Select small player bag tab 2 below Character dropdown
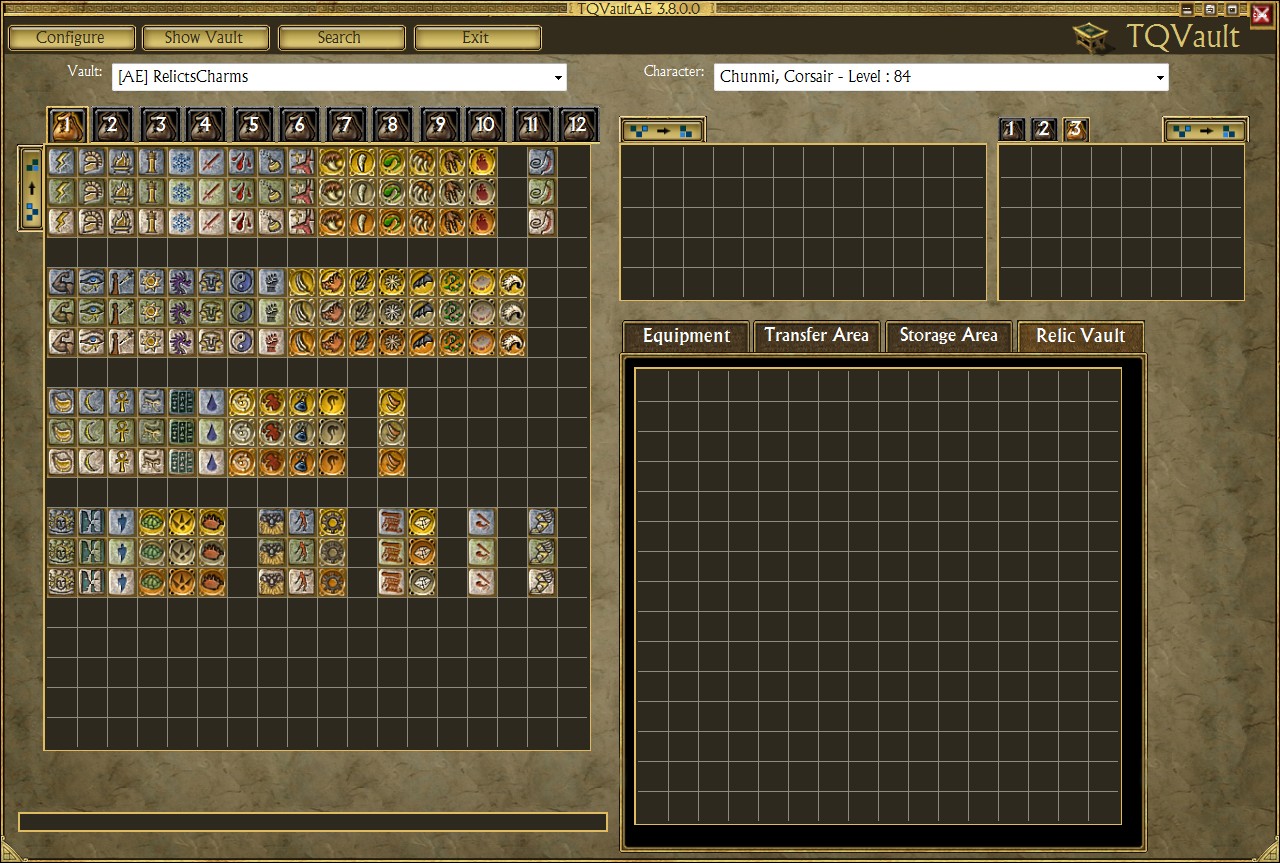1280x863 pixels. tap(1044, 129)
